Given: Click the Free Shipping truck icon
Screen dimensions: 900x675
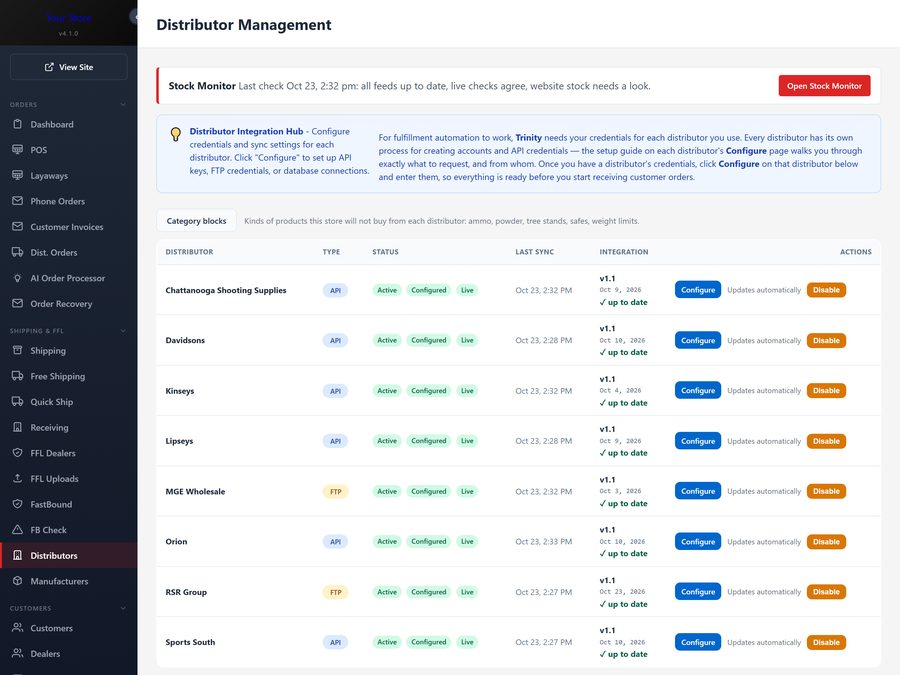Looking at the screenshot, I should (17, 376).
